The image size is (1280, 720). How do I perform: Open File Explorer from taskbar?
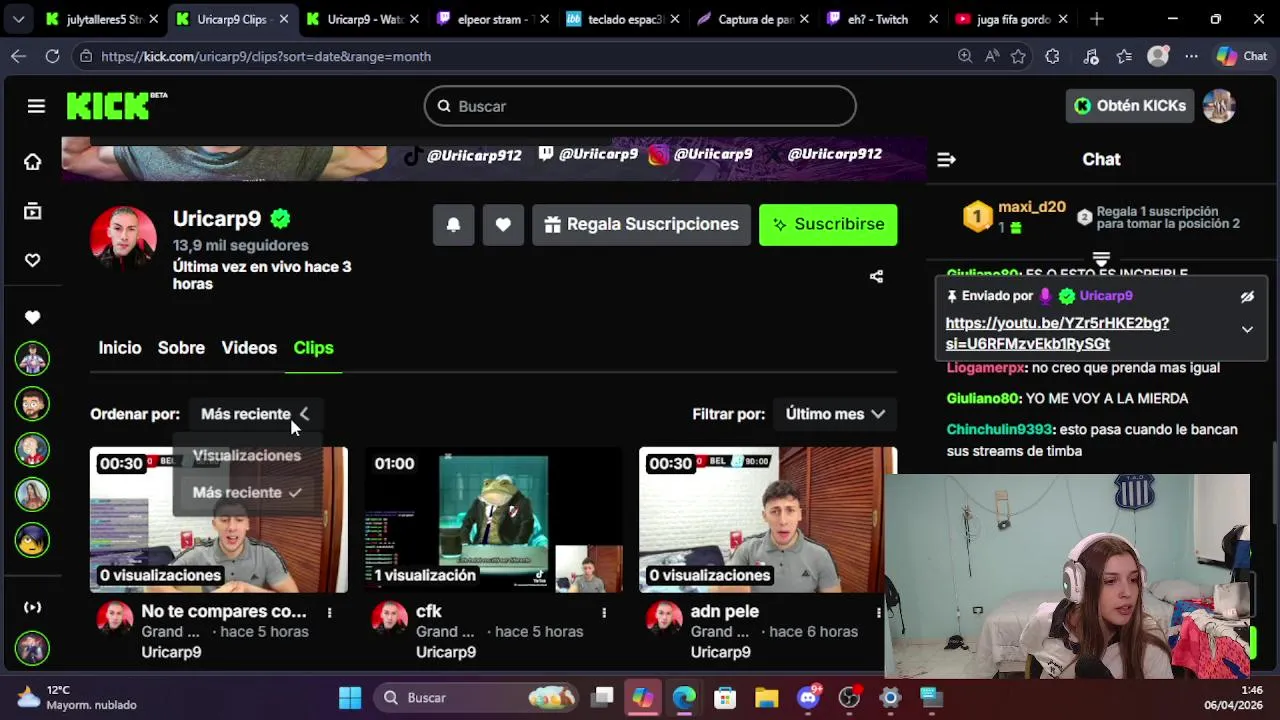point(767,698)
